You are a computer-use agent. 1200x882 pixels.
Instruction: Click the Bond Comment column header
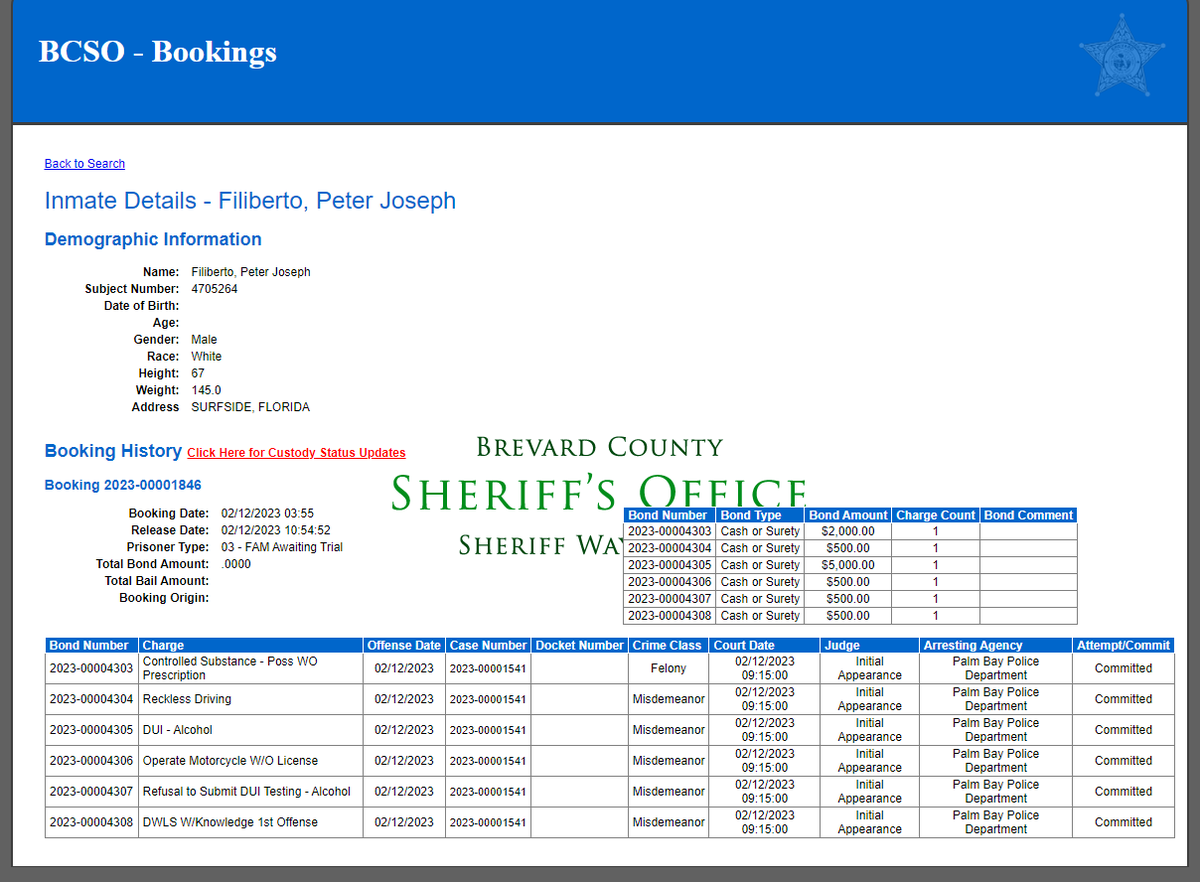(1029, 515)
